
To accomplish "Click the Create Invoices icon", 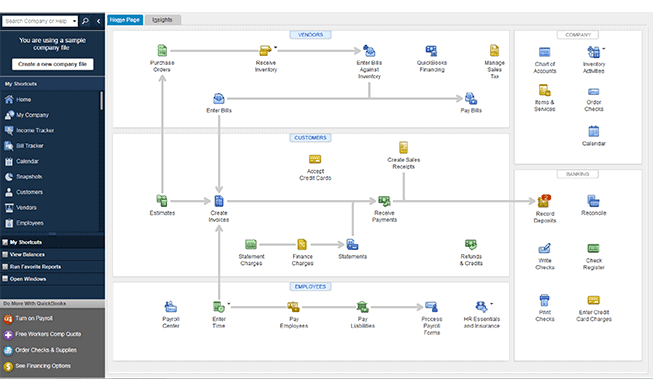I will tap(219, 201).
